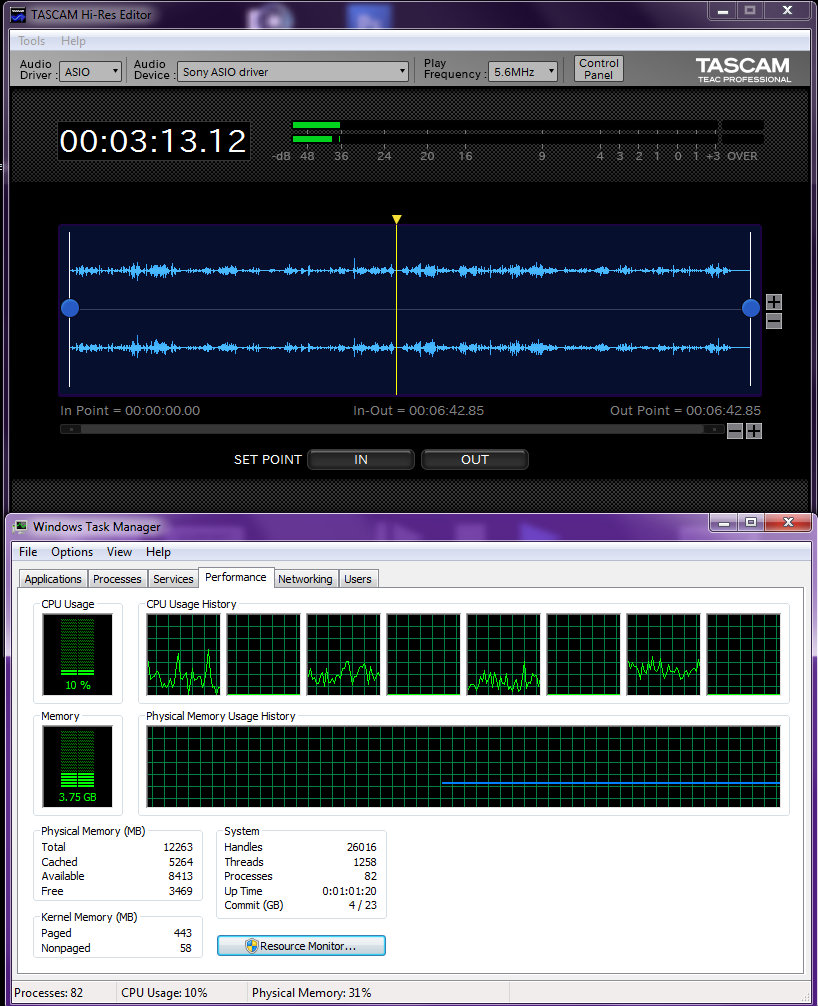
Task: Open the View menu in Task Manager
Action: pyautogui.click(x=119, y=552)
